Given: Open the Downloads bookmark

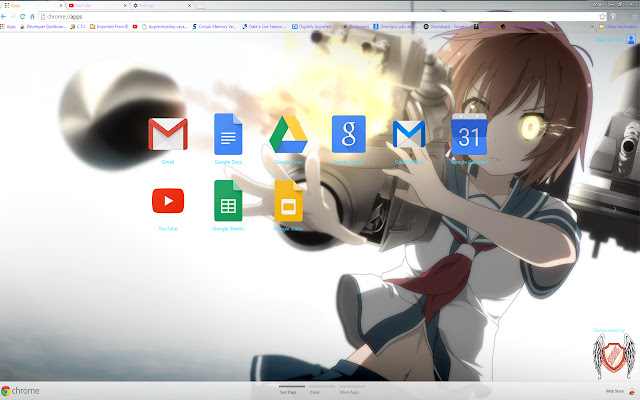Looking at the screenshot, I should pos(447,27).
